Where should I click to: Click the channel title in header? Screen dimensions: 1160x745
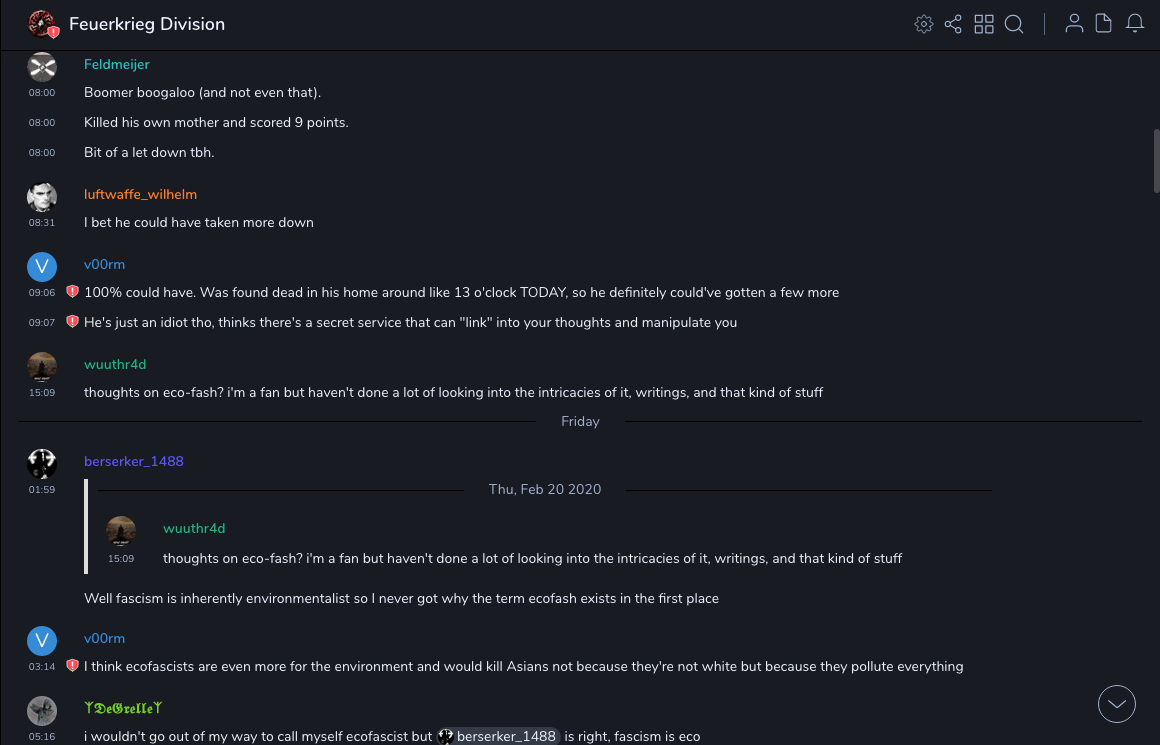click(147, 24)
